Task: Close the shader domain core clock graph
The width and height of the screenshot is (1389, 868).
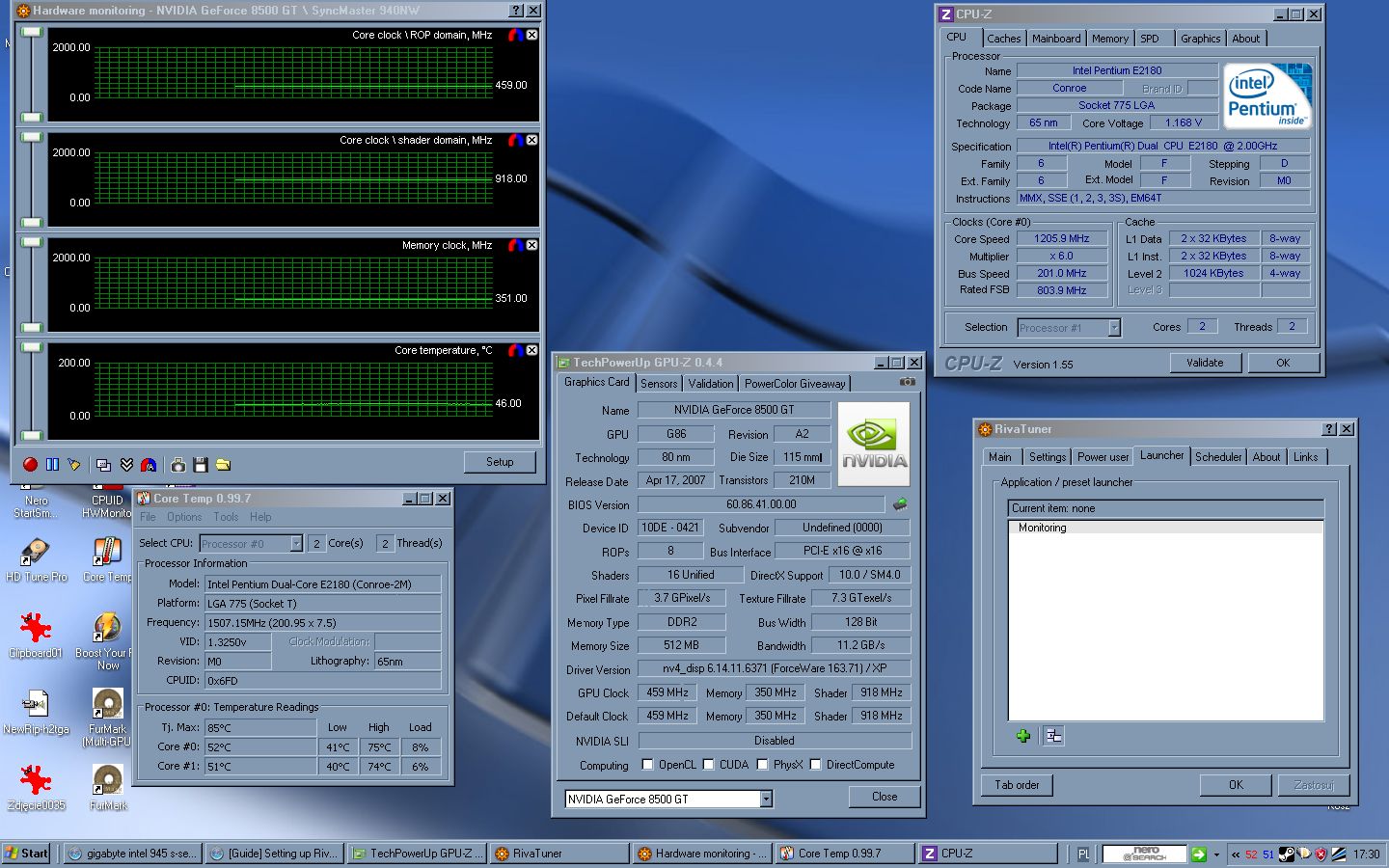Action: tap(532, 140)
